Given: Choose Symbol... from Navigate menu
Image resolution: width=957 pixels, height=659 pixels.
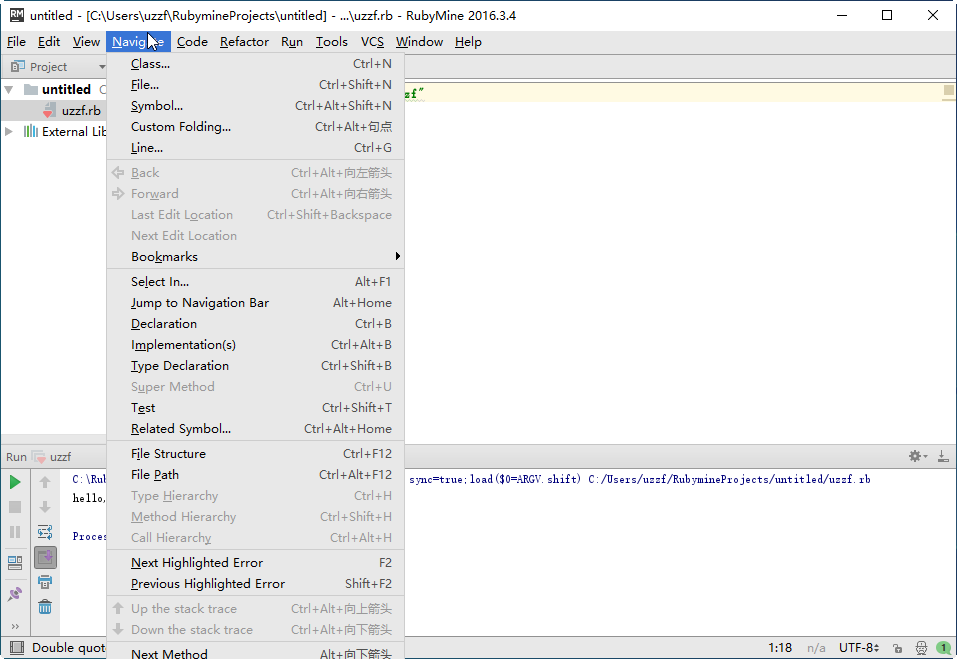Looking at the screenshot, I should [x=255, y=106].
